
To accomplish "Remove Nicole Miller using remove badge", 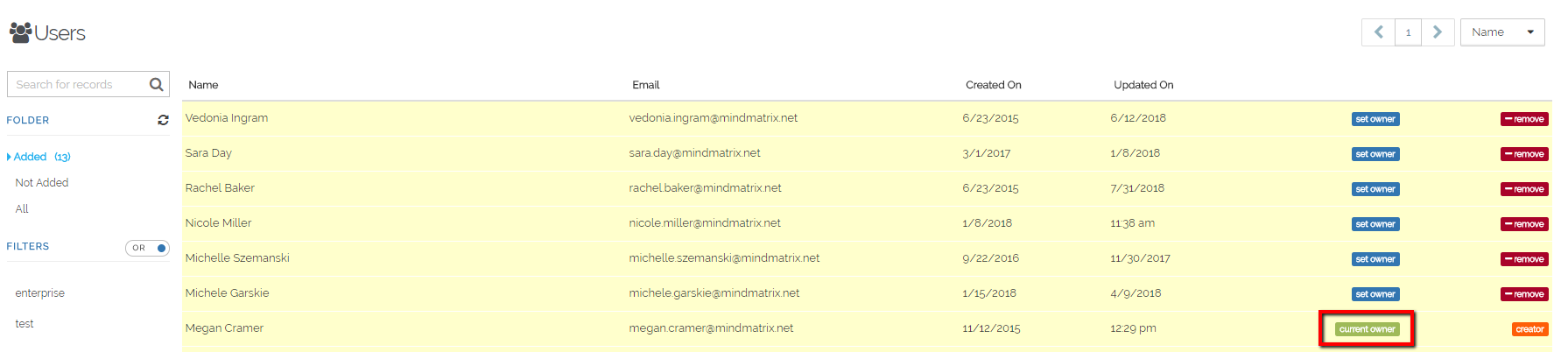I will click(x=1524, y=224).
